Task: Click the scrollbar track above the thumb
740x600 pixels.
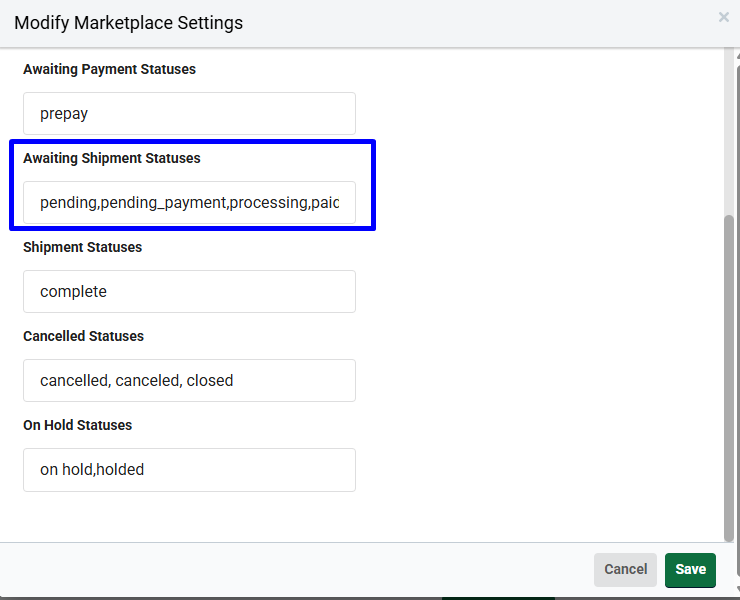Action: click(x=729, y=131)
